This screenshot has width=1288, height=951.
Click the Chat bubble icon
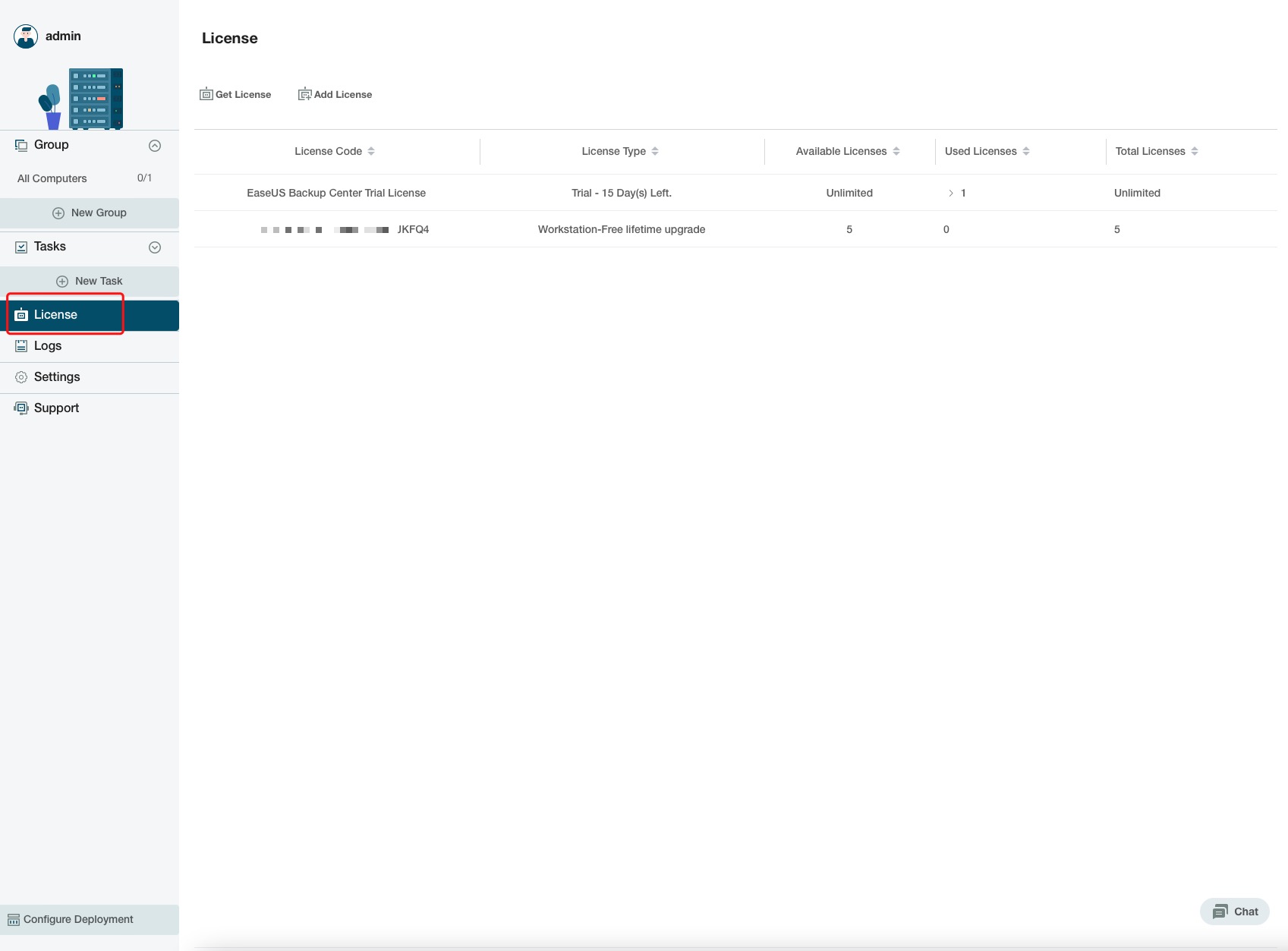pyautogui.click(x=1220, y=912)
